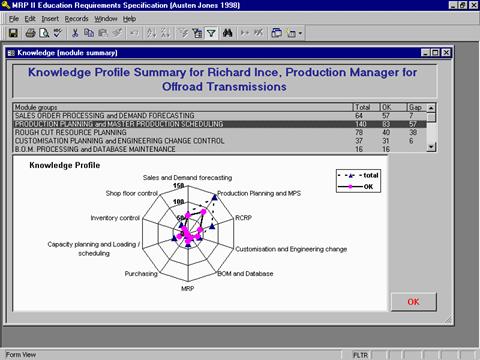Viewport: 480px width, 360px height.
Task: Open the Insert menu
Action: pyautogui.click(x=50, y=19)
